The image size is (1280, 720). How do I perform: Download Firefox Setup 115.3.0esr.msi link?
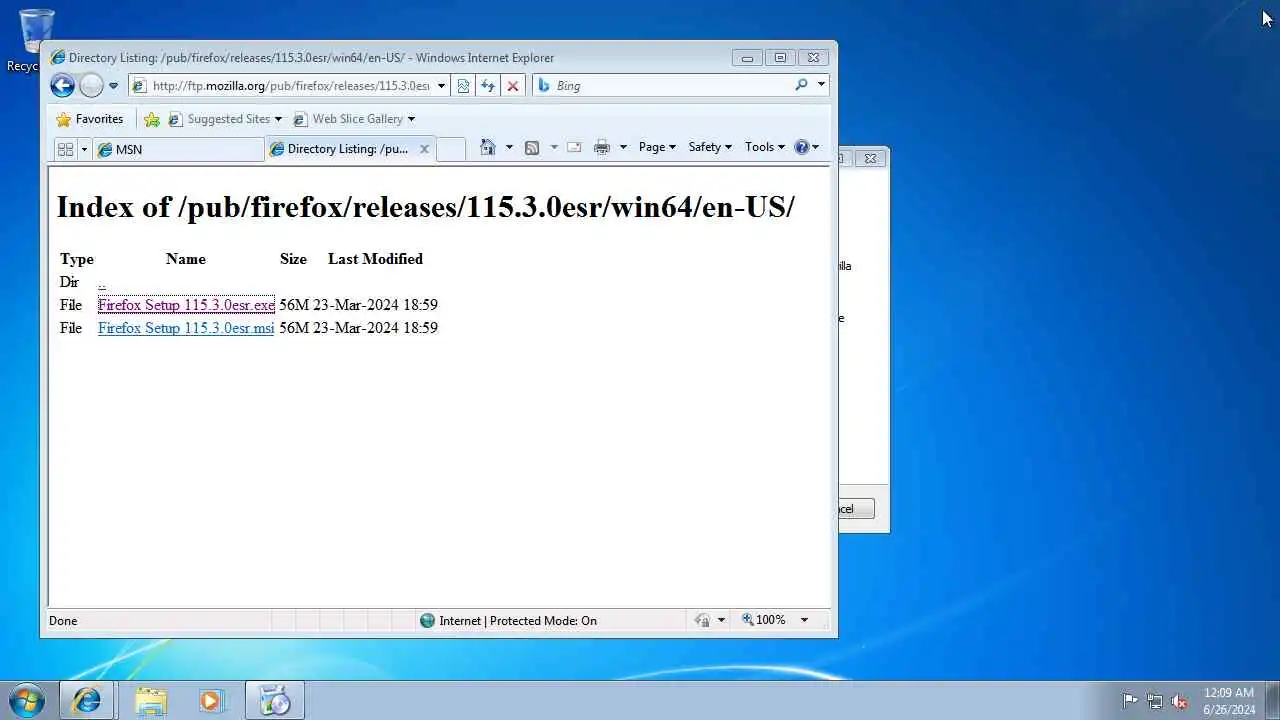pos(186,328)
